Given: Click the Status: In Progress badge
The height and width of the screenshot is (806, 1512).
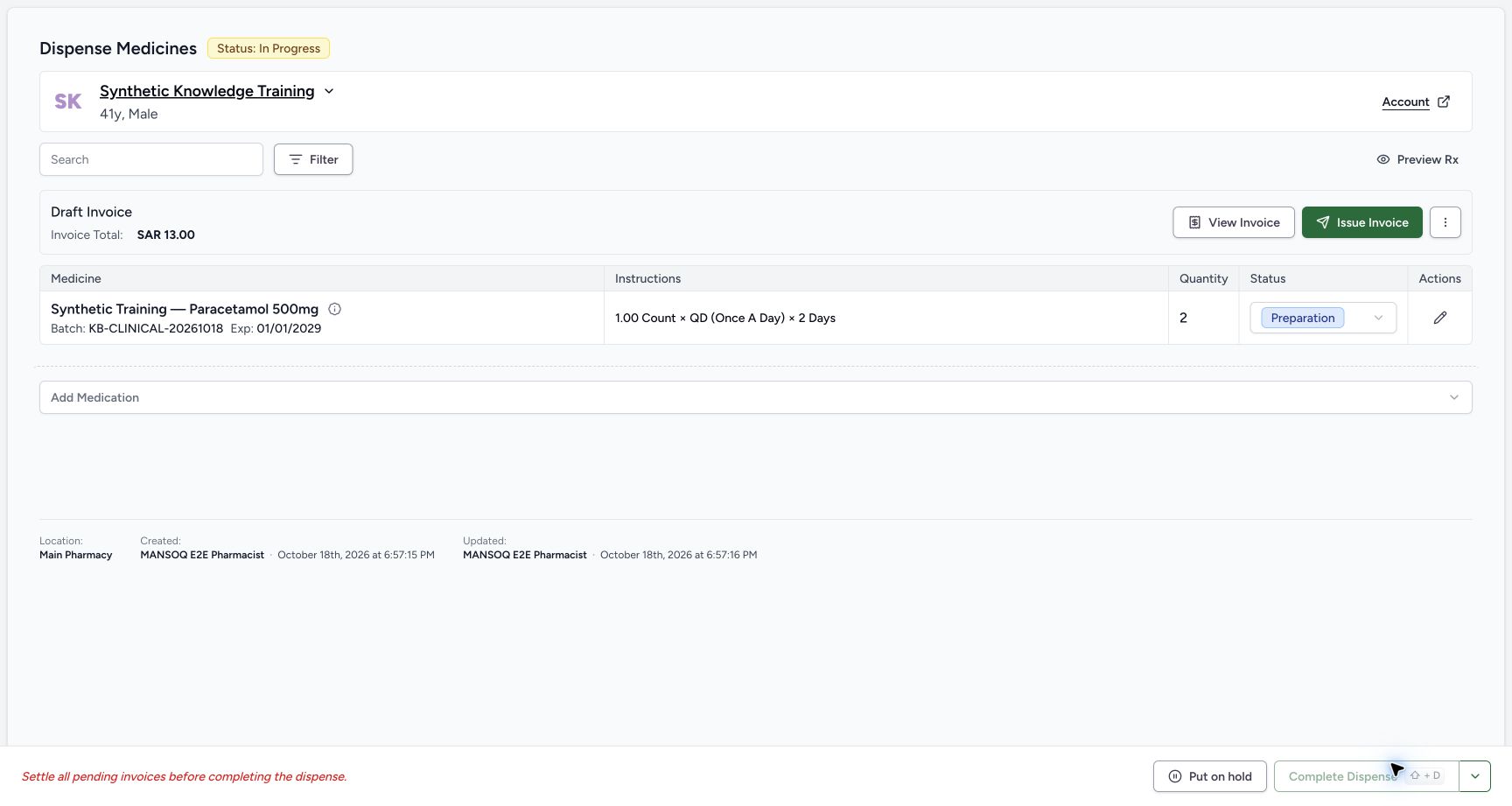Looking at the screenshot, I should point(269,48).
